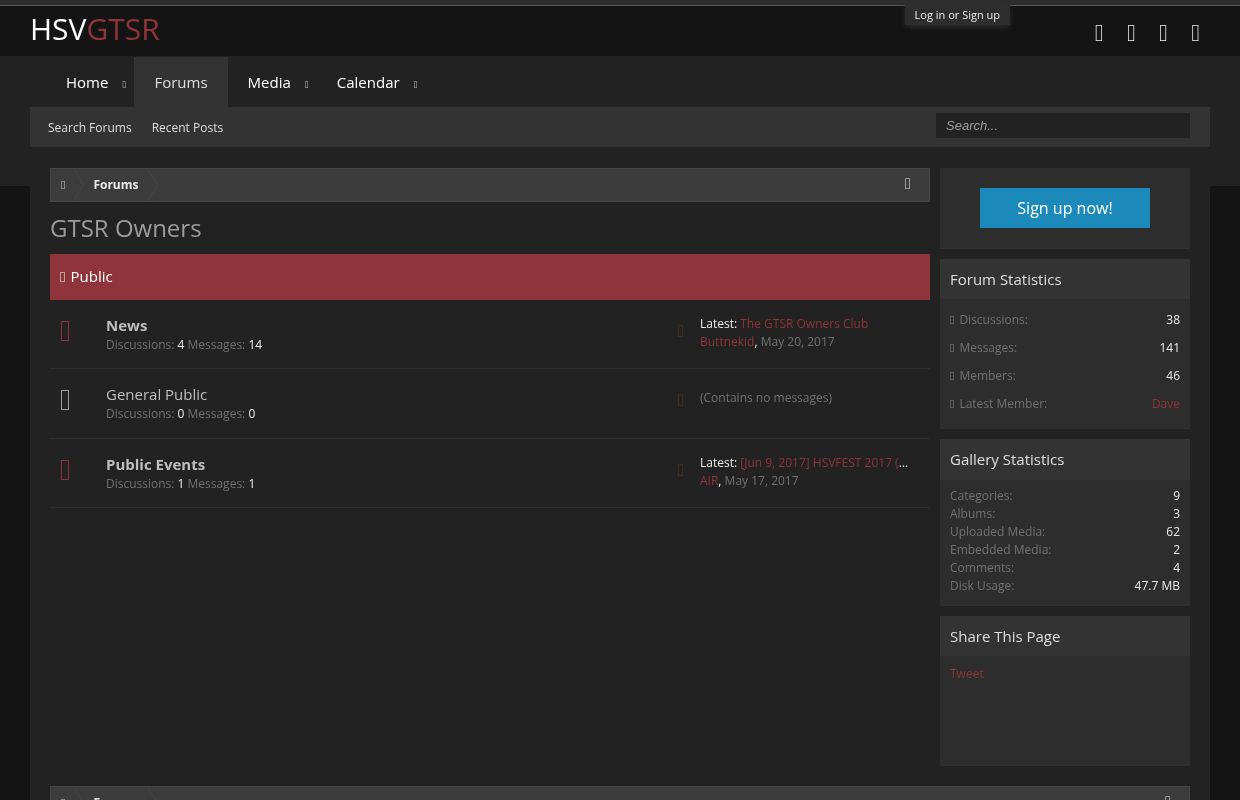Click the Share This Page heading
Screen dimensions: 1240x800
1005,636
